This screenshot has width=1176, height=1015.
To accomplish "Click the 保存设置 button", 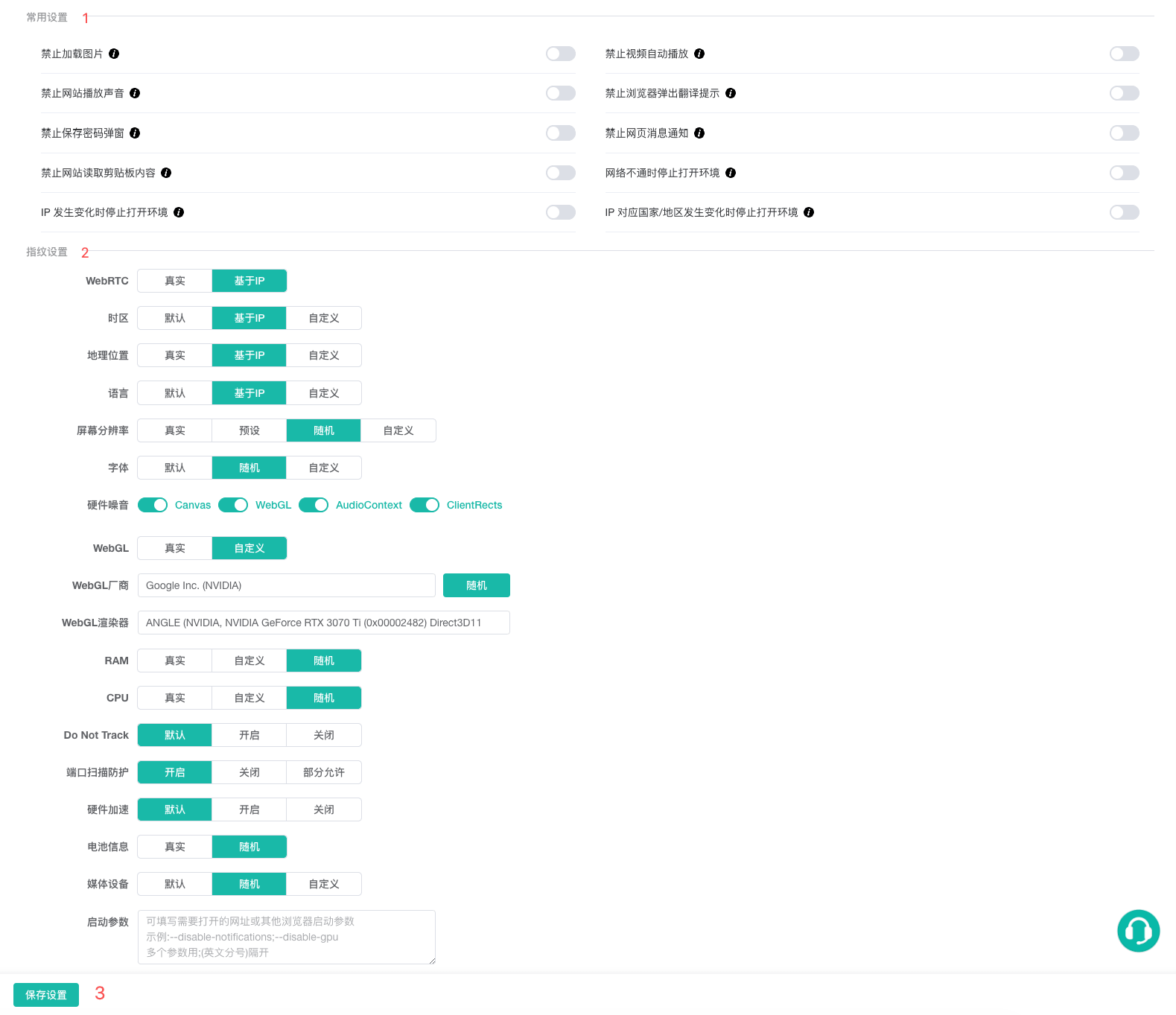I will (46, 995).
